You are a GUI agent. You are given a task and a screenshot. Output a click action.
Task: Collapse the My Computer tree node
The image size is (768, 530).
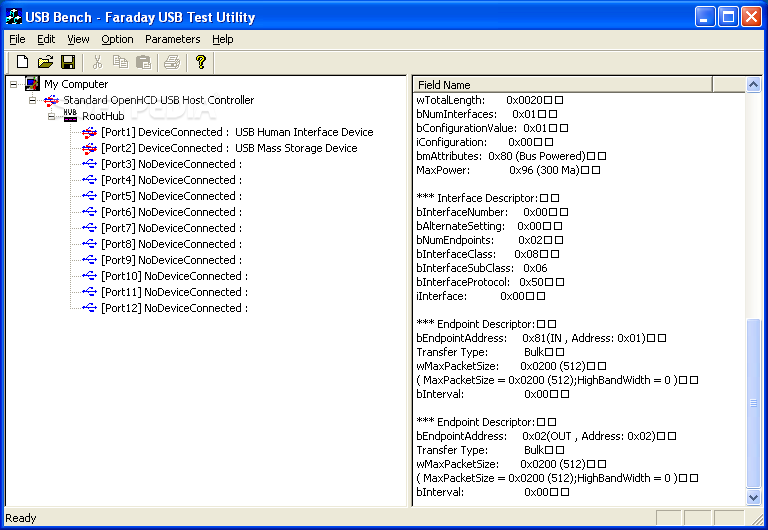[13, 84]
